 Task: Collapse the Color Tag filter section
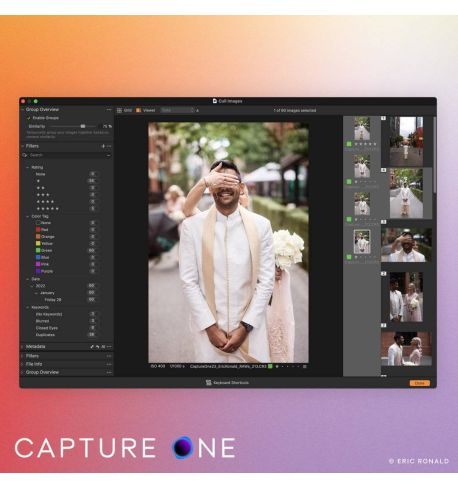pos(28,216)
